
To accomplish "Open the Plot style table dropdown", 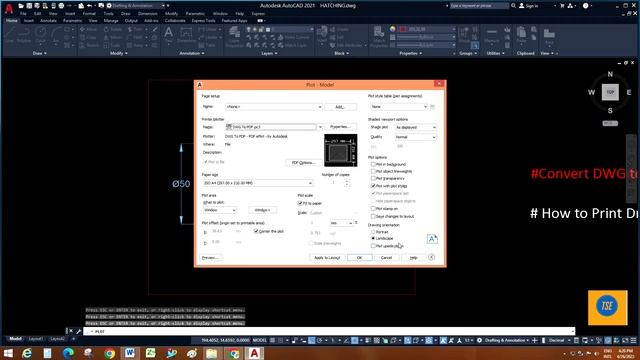I will (x=399, y=107).
